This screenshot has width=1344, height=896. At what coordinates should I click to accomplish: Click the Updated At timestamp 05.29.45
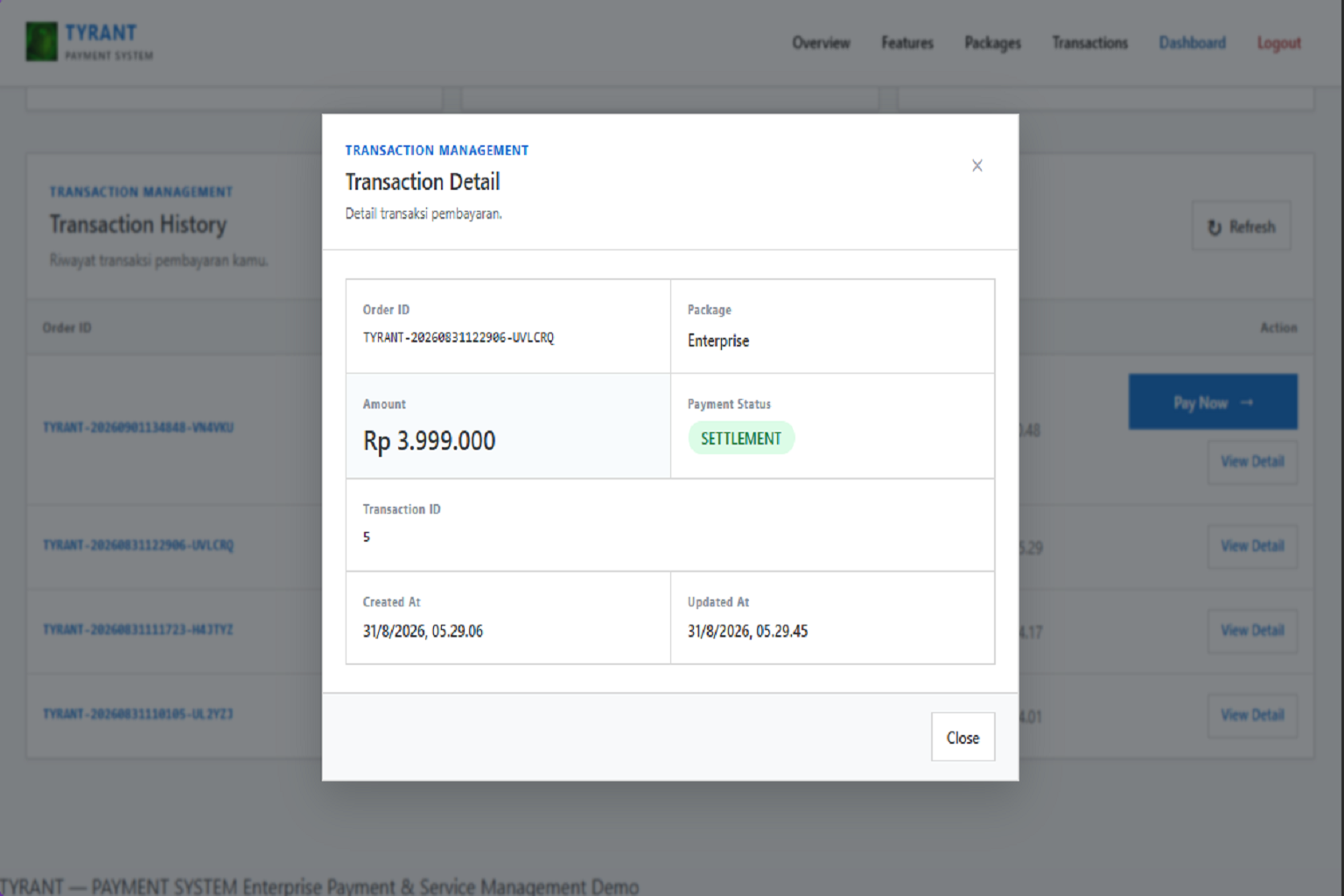(x=747, y=631)
